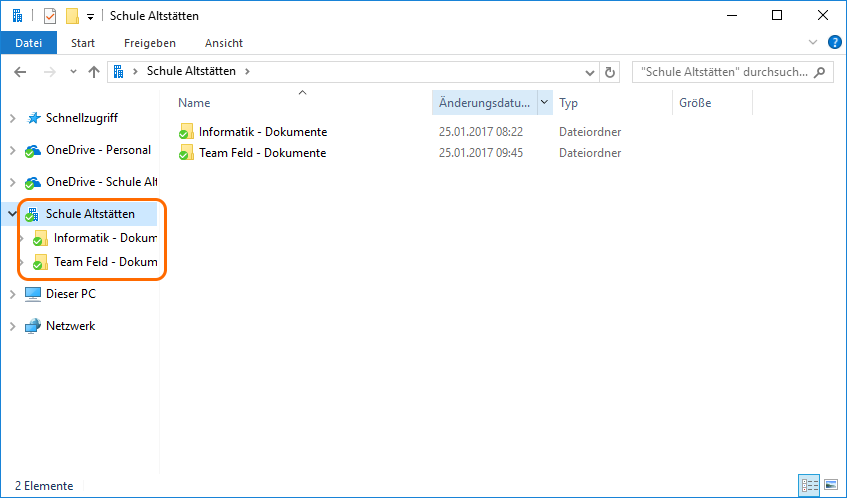
Task: Collapse the Schule Altstätten tree node
Action: (x=12, y=214)
